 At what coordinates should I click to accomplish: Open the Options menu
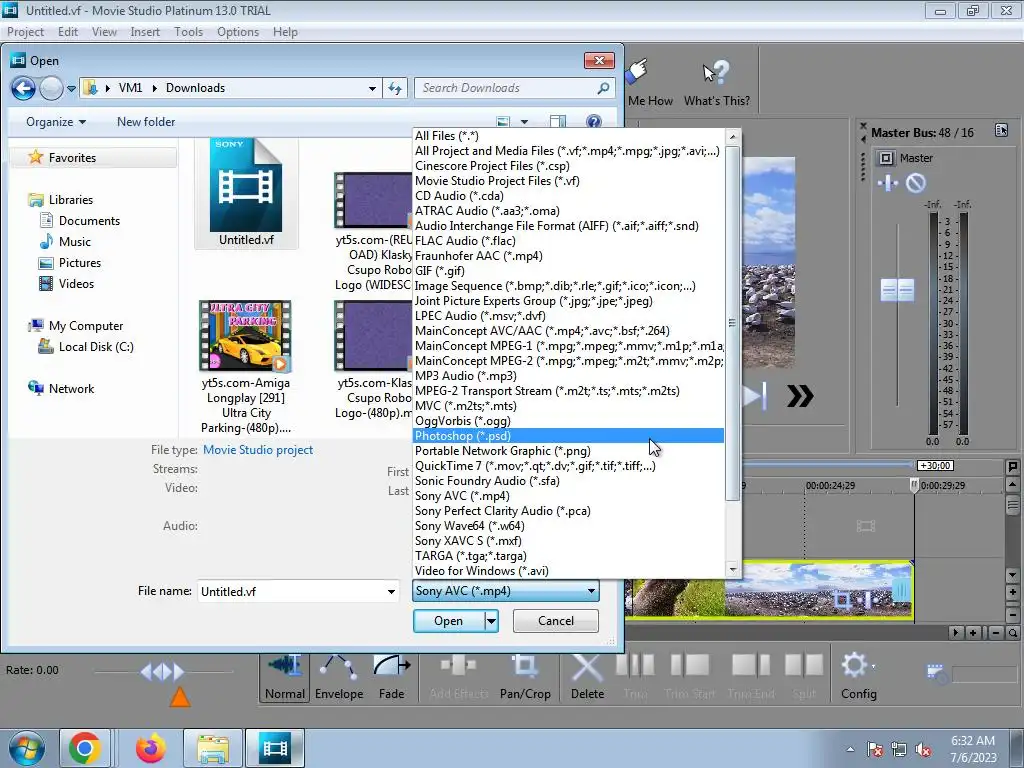pos(238,32)
